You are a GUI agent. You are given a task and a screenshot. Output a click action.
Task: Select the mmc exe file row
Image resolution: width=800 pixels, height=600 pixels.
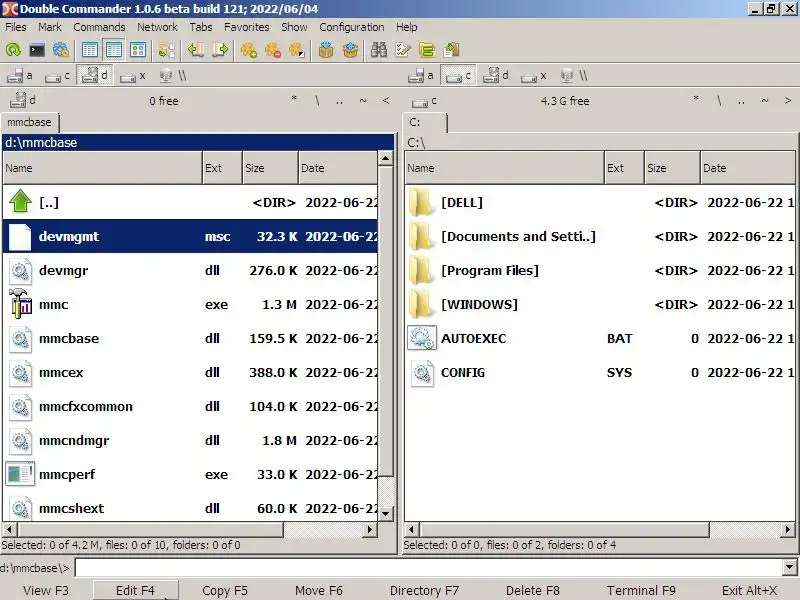point(190,305)
